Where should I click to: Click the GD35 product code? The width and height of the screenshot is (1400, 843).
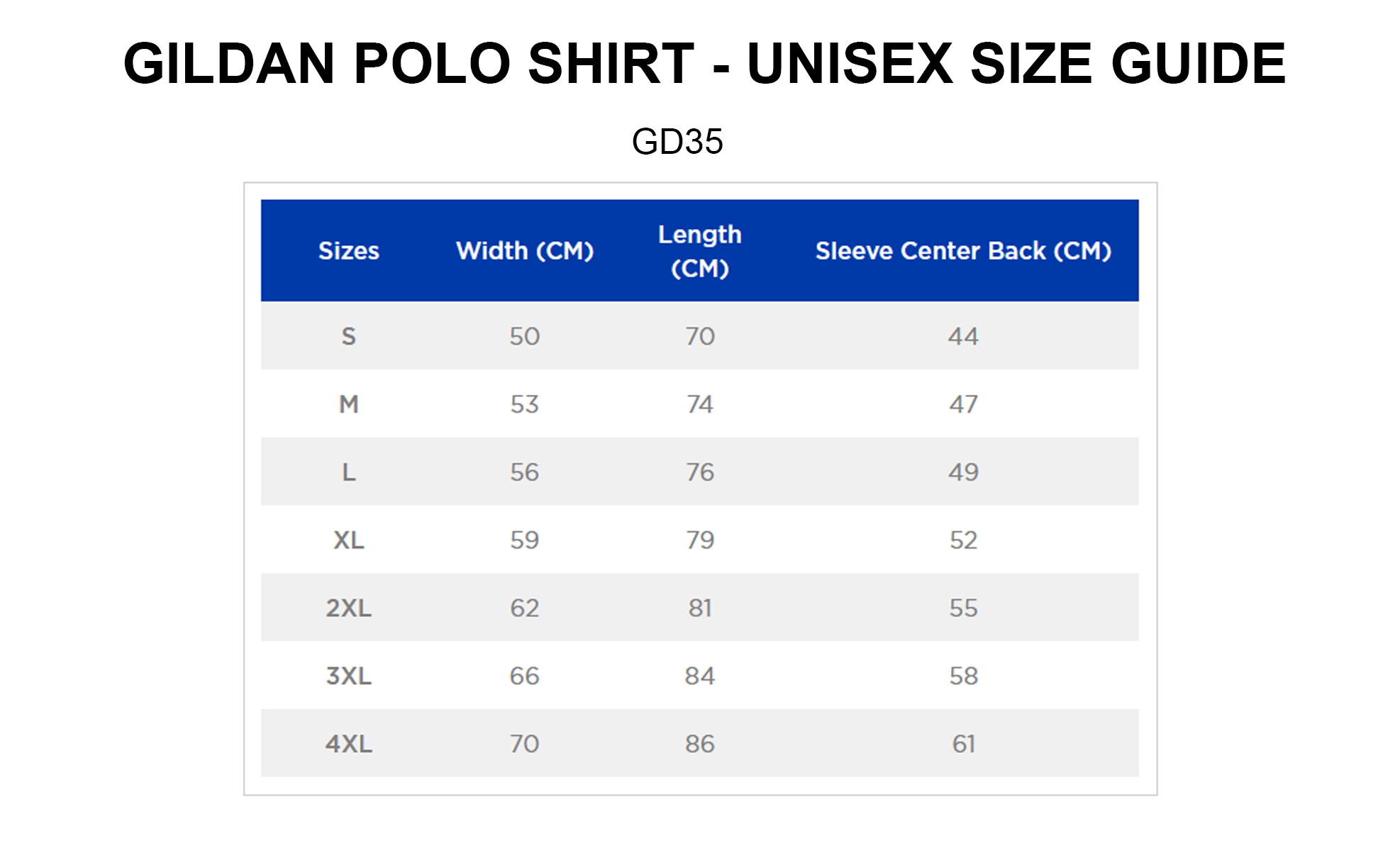677,142
